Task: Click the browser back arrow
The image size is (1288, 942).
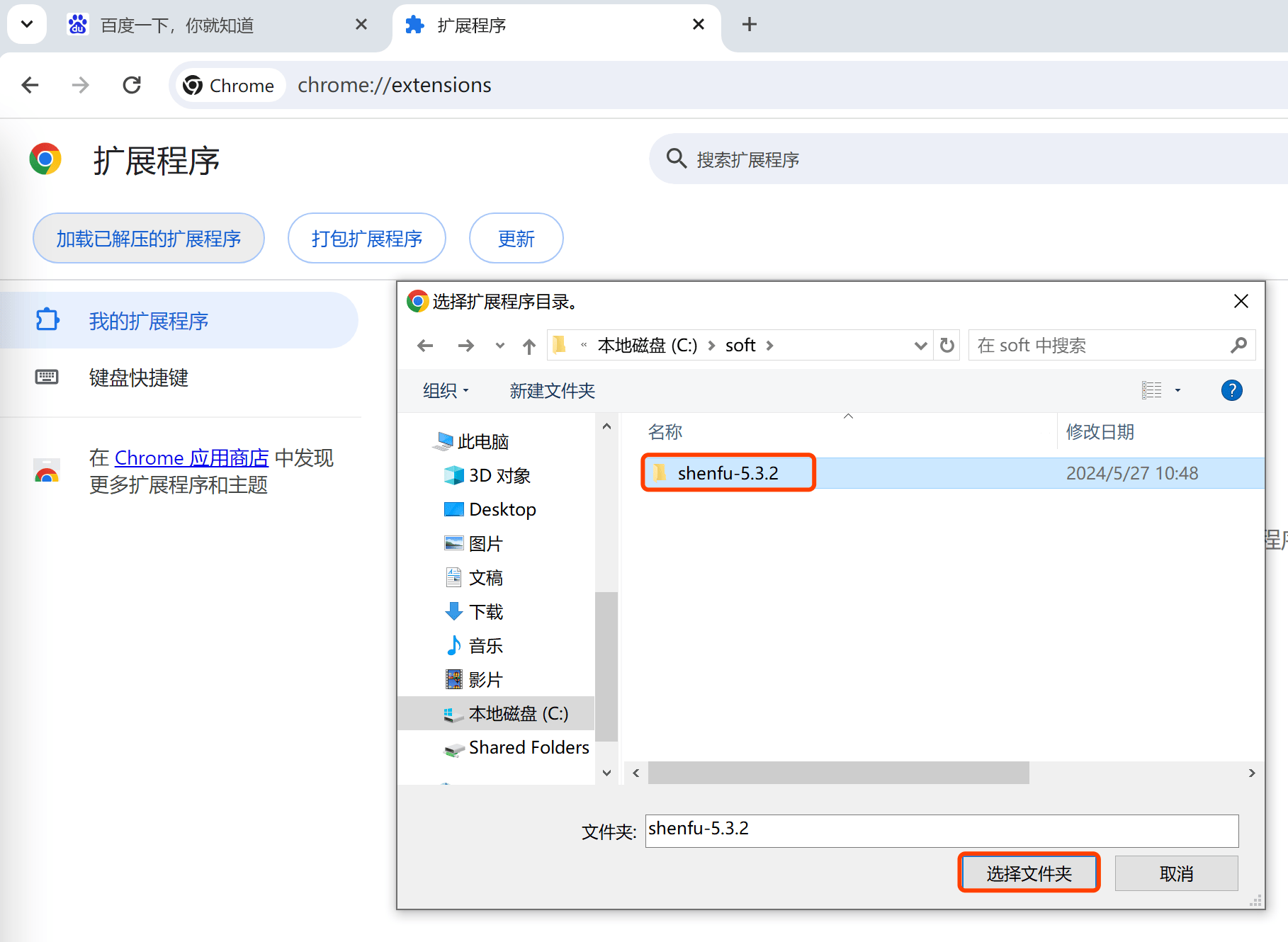Action: point(30,86)
